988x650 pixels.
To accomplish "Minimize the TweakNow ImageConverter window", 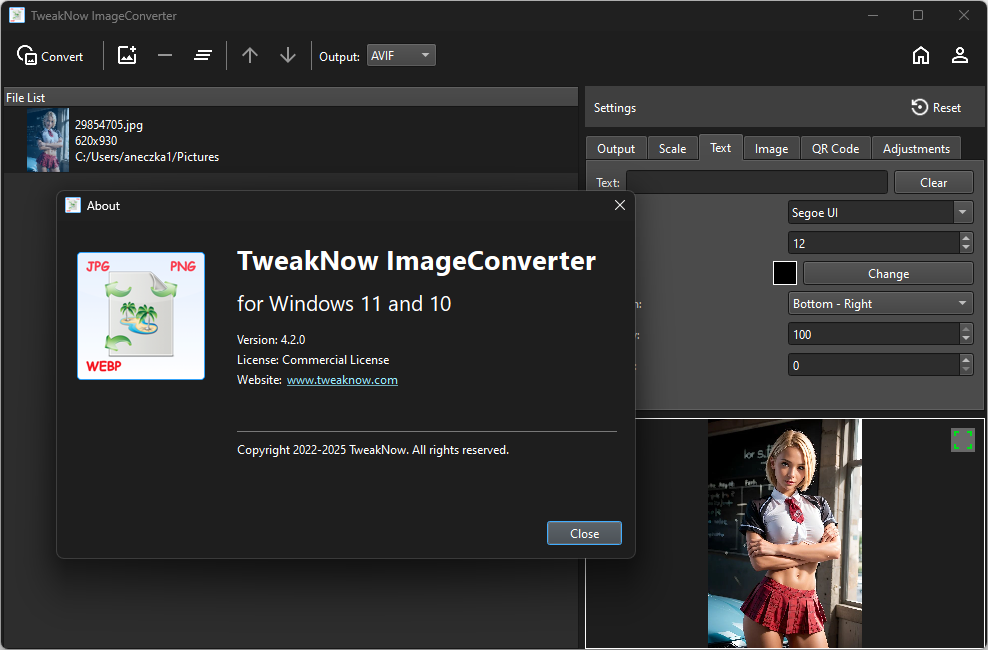I will 873,15.
